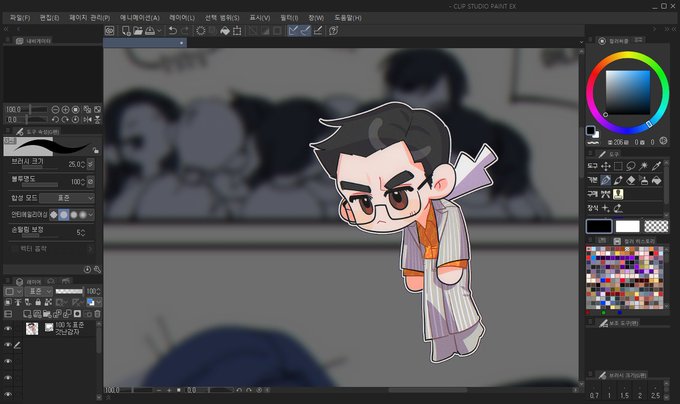This screenshot has width=680, height=404.
Task: Toggle visibility of second layer with pen icon
Action: point(8,345)
